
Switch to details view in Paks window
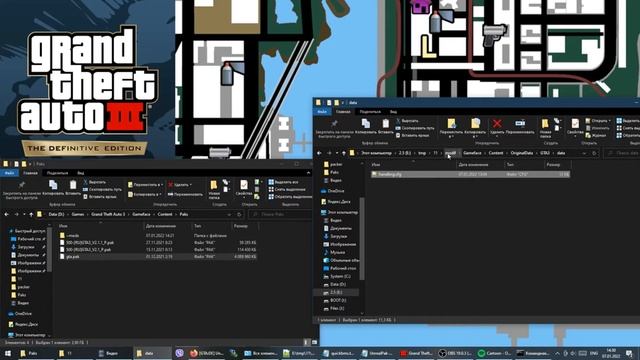pyautogui.click(x=306, y=342)
